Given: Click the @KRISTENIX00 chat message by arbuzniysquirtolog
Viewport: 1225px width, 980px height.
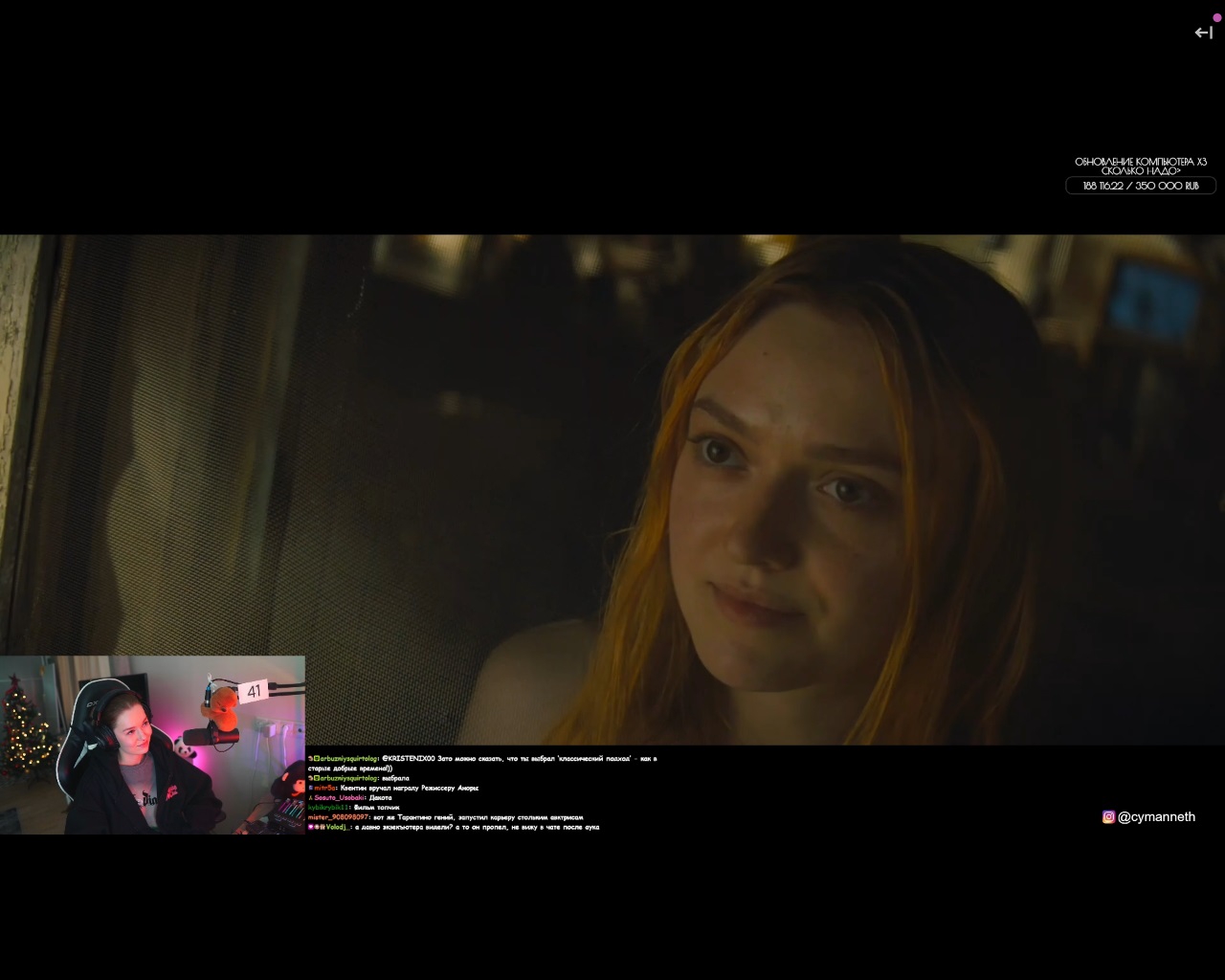Looking at the screenshot, I should point(483,763).
